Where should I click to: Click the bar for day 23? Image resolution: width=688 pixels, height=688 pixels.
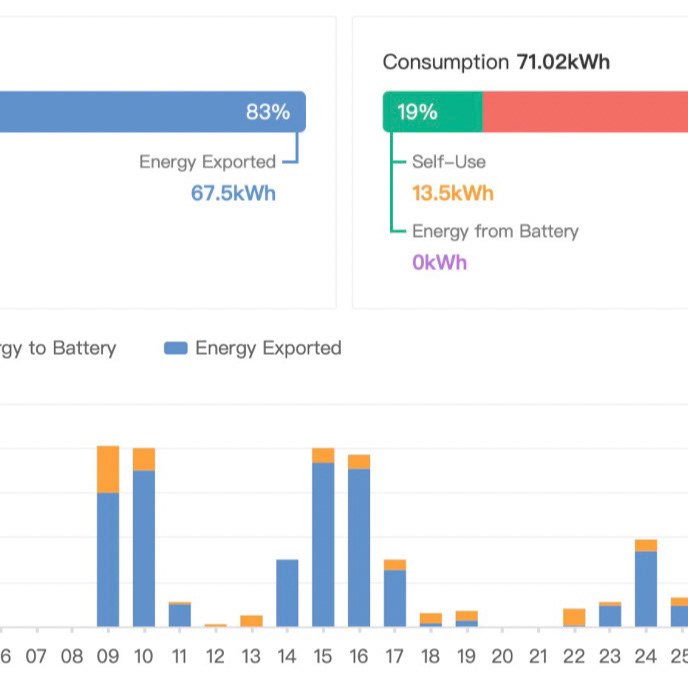point(610,614)
